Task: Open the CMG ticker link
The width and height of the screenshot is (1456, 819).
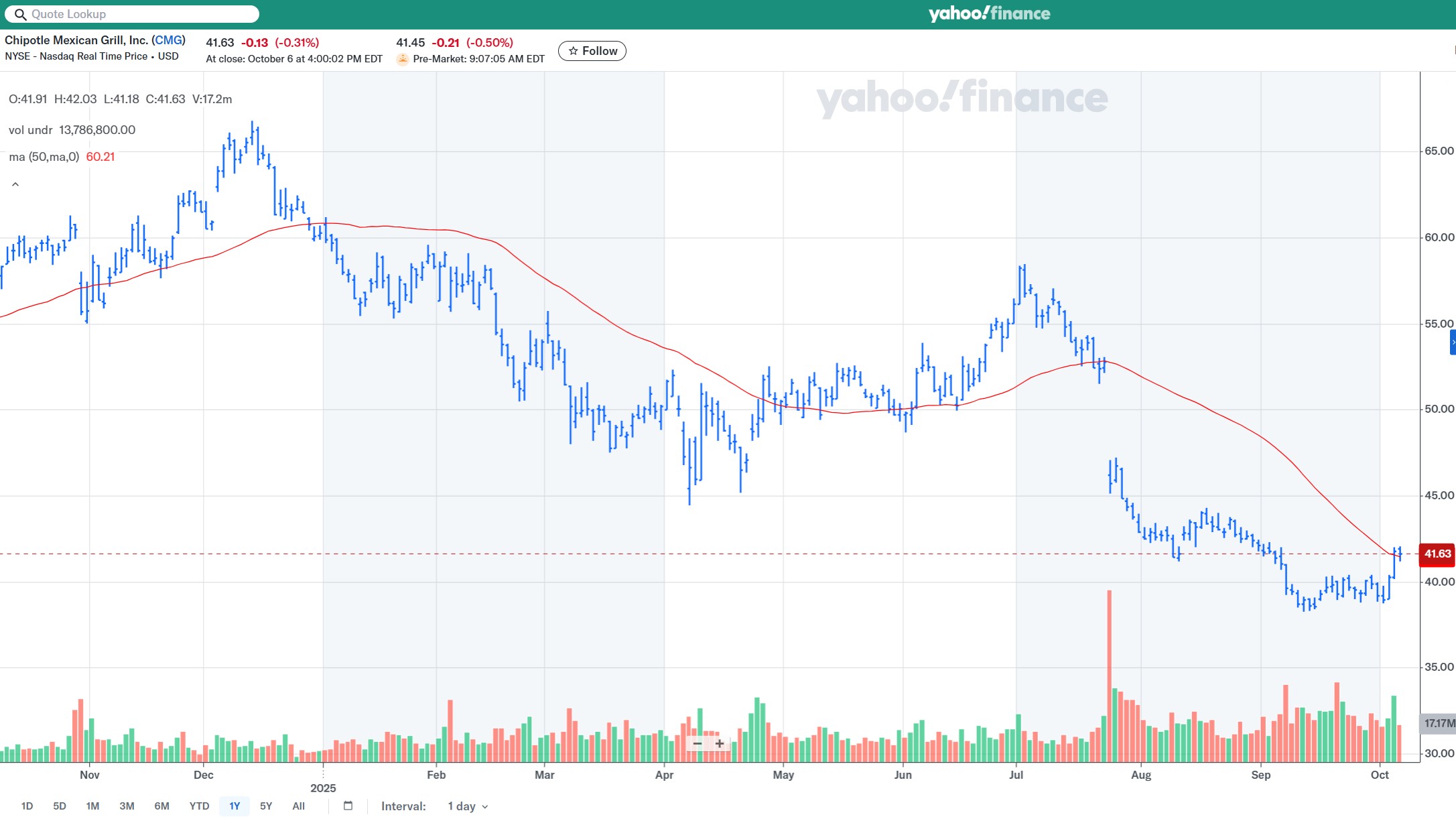Action: (x=168, y=40)
